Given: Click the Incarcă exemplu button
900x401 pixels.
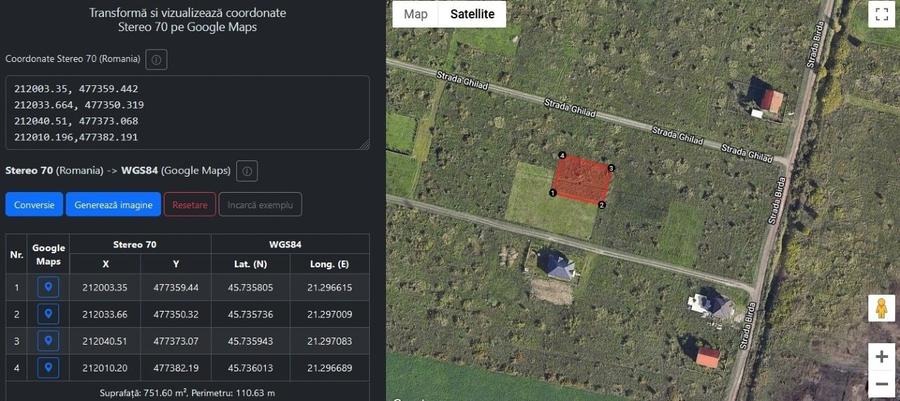Looking at the screenshot, I should coord(260,205).
